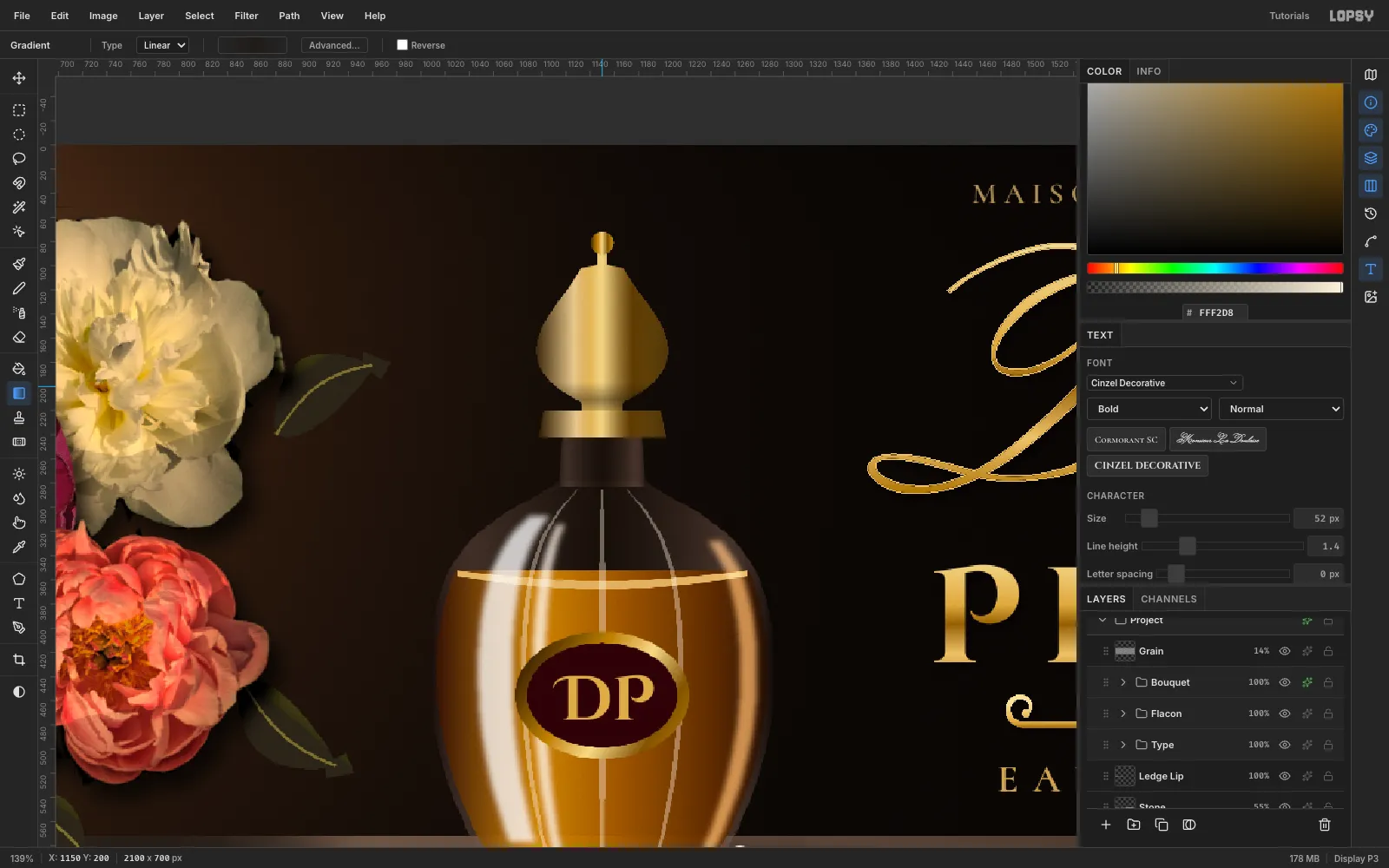Toggle visibility of Flacon group
This screenshot has height=868, width=1389.
point(1285,713)
